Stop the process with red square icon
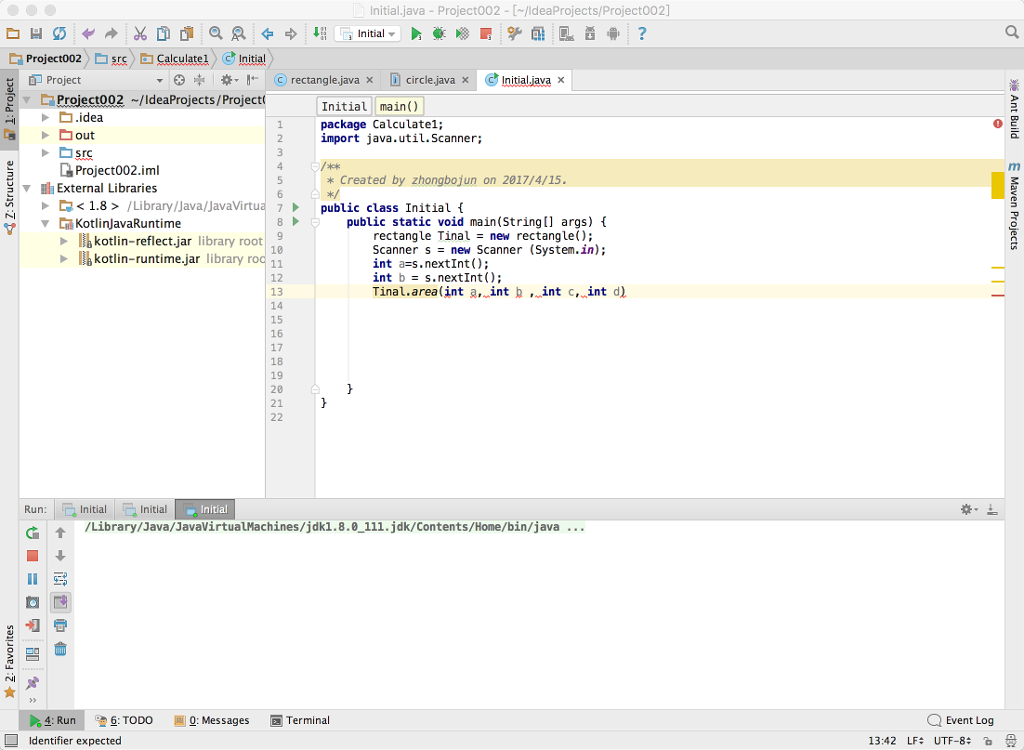The height and width of the screenshot is (750, 1024). [32, 556]
